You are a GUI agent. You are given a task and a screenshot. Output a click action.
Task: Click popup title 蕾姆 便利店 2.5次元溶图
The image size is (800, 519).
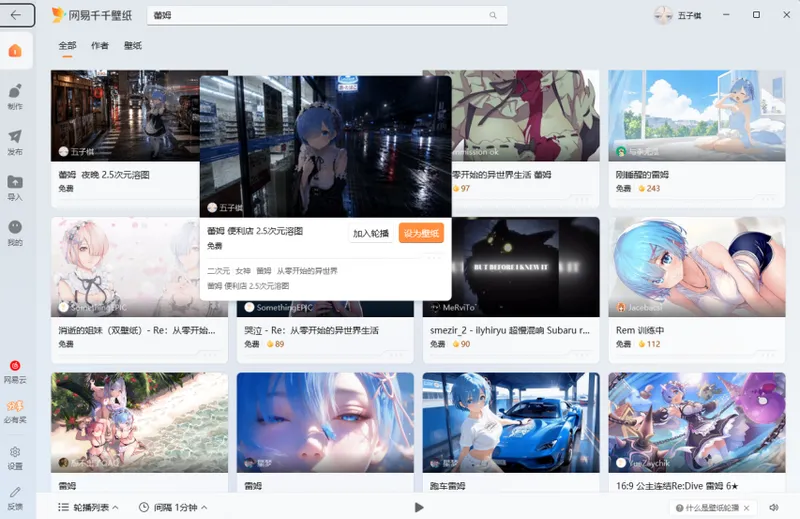coord(255,231)
